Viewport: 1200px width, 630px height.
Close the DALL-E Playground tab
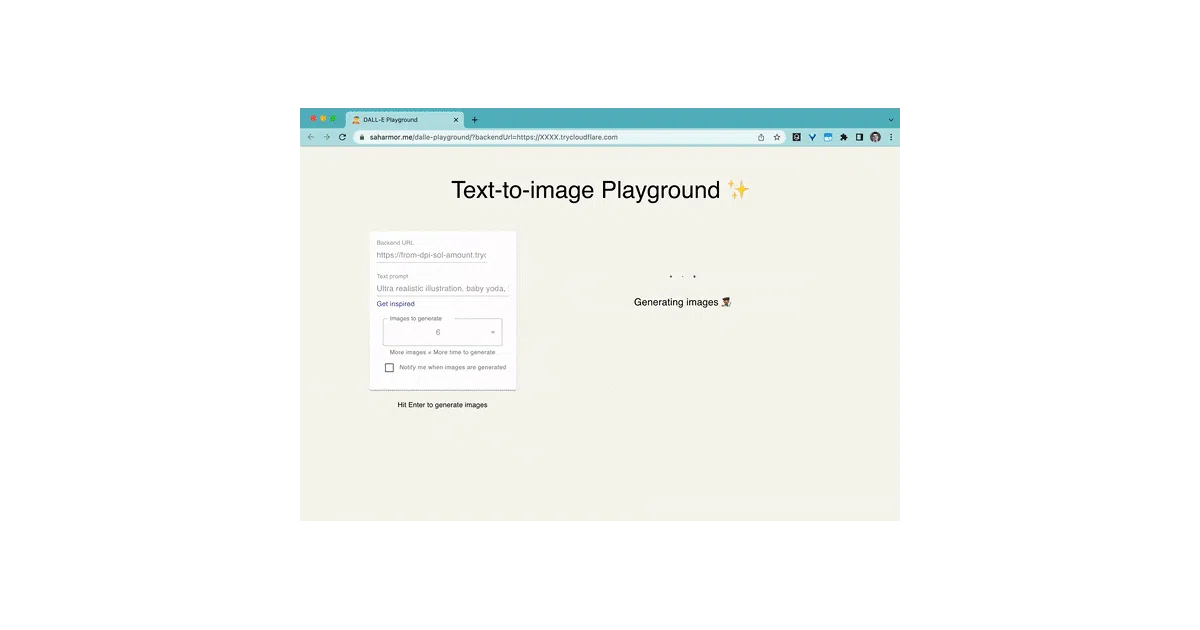(456, 120)
